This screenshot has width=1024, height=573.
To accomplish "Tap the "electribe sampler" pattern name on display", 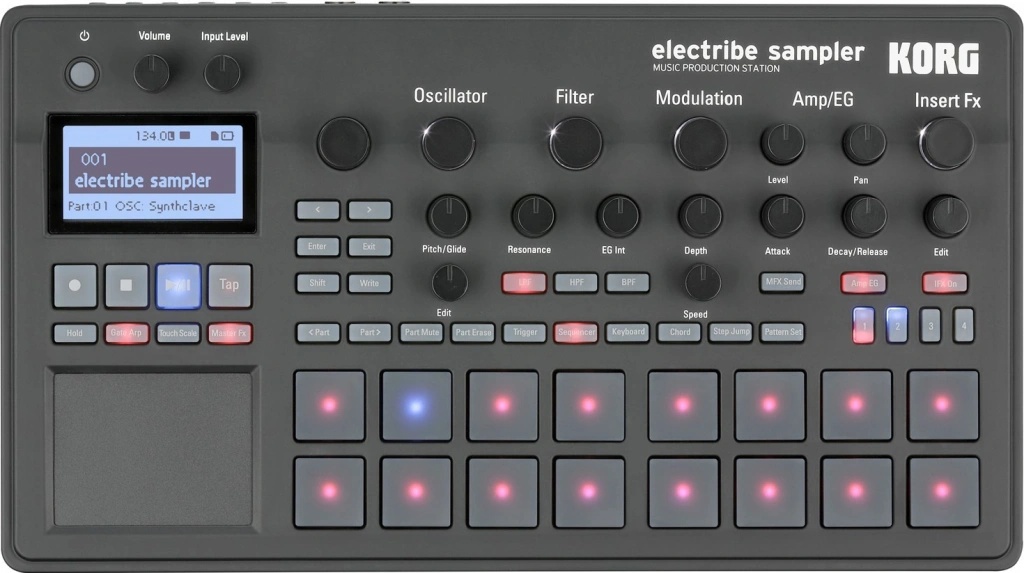I will point(143,181).
